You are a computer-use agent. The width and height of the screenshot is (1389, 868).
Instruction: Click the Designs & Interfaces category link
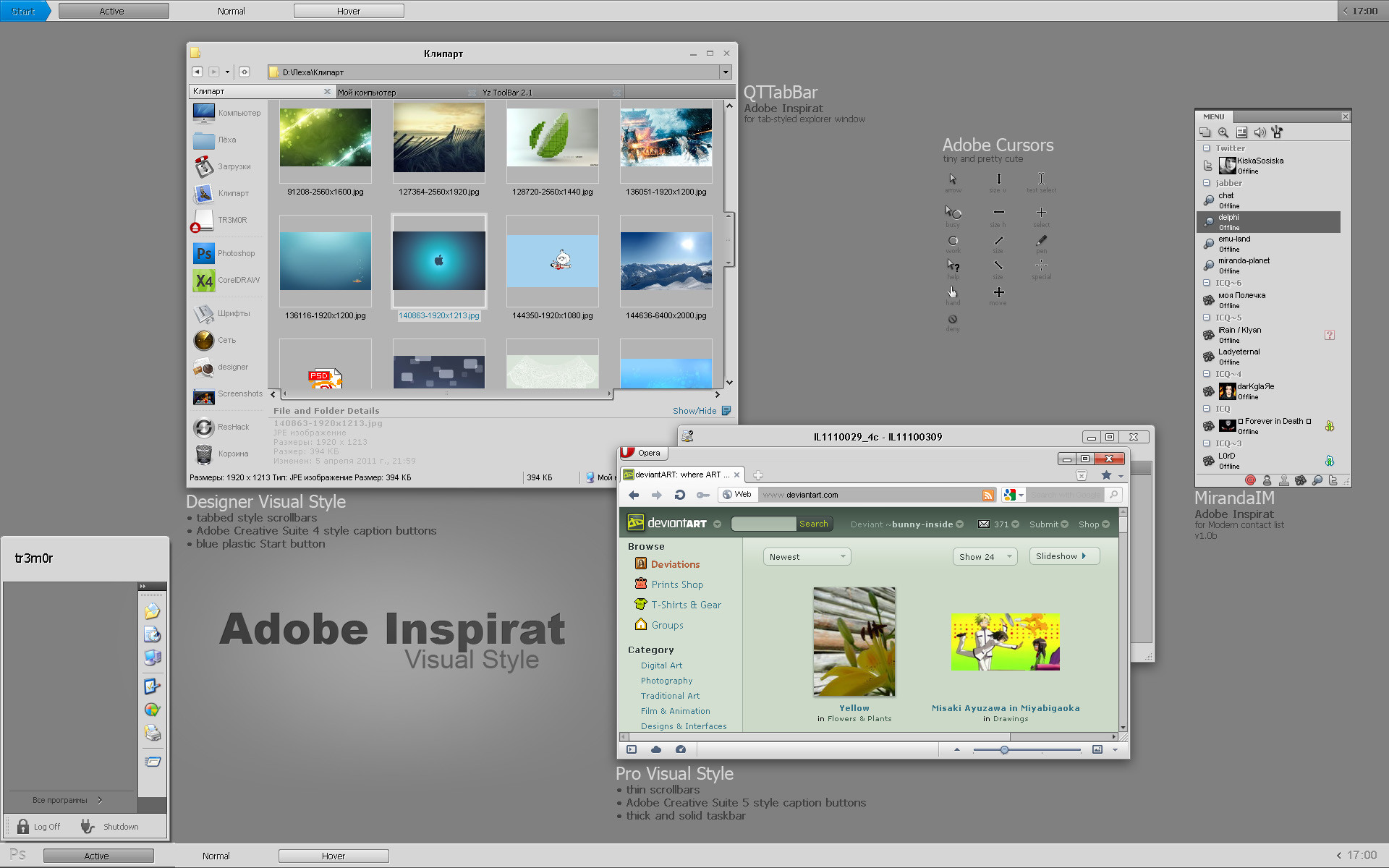(684, 726)
